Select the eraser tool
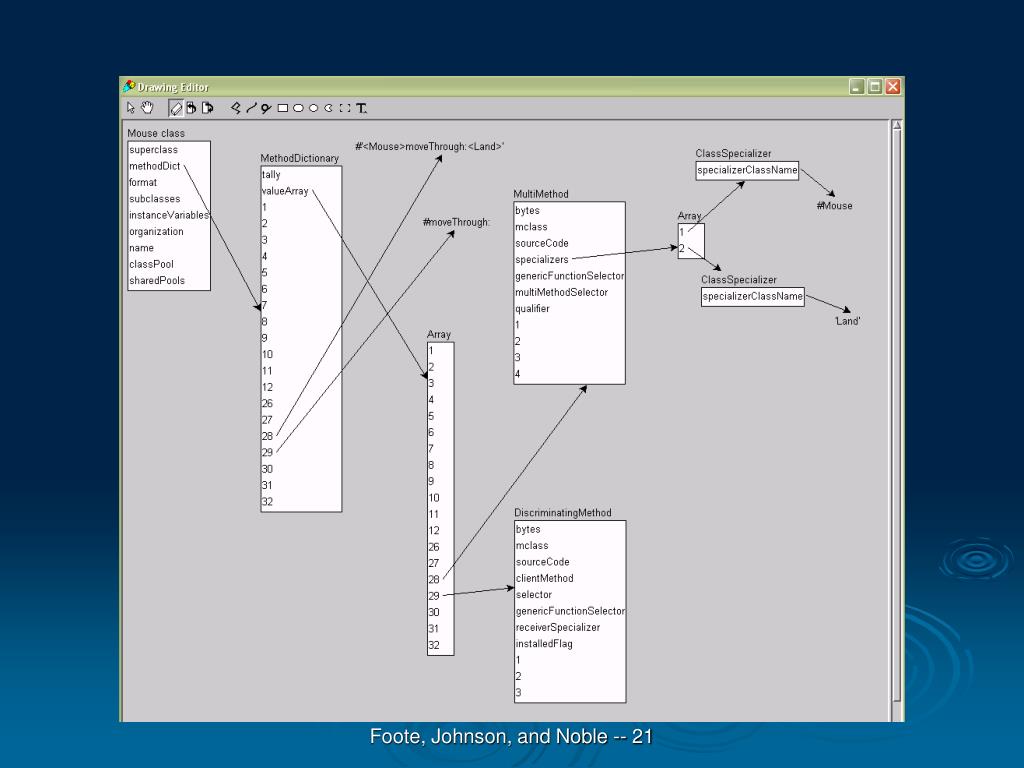The image size is (1024, 768). tap(176, 108)
